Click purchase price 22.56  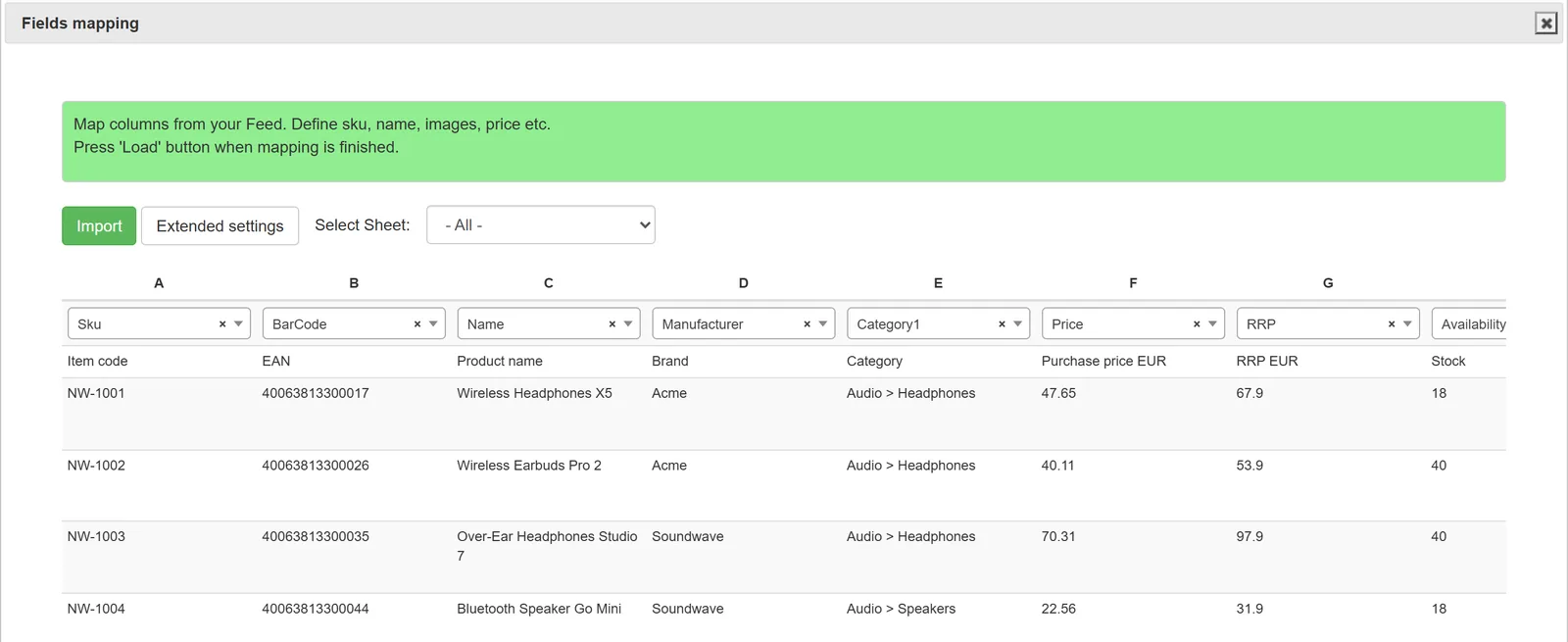(1058, 609)
